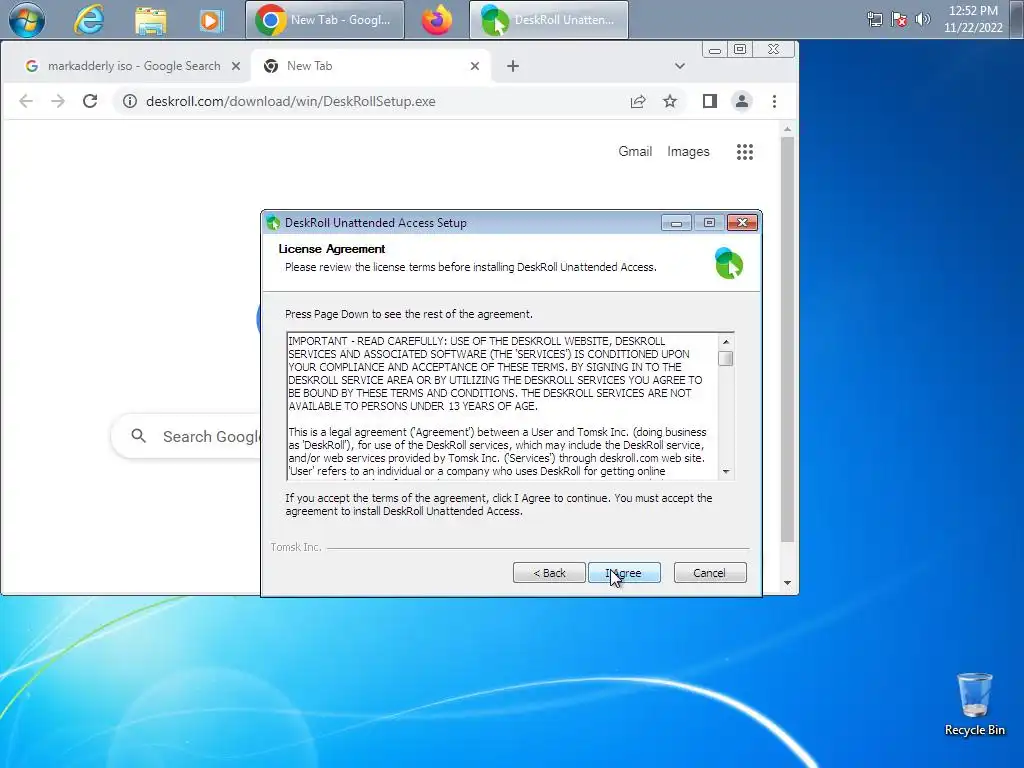Switch to DeskRoll Unattended taskbar button

pyautogui.click(x=549, y=20)
